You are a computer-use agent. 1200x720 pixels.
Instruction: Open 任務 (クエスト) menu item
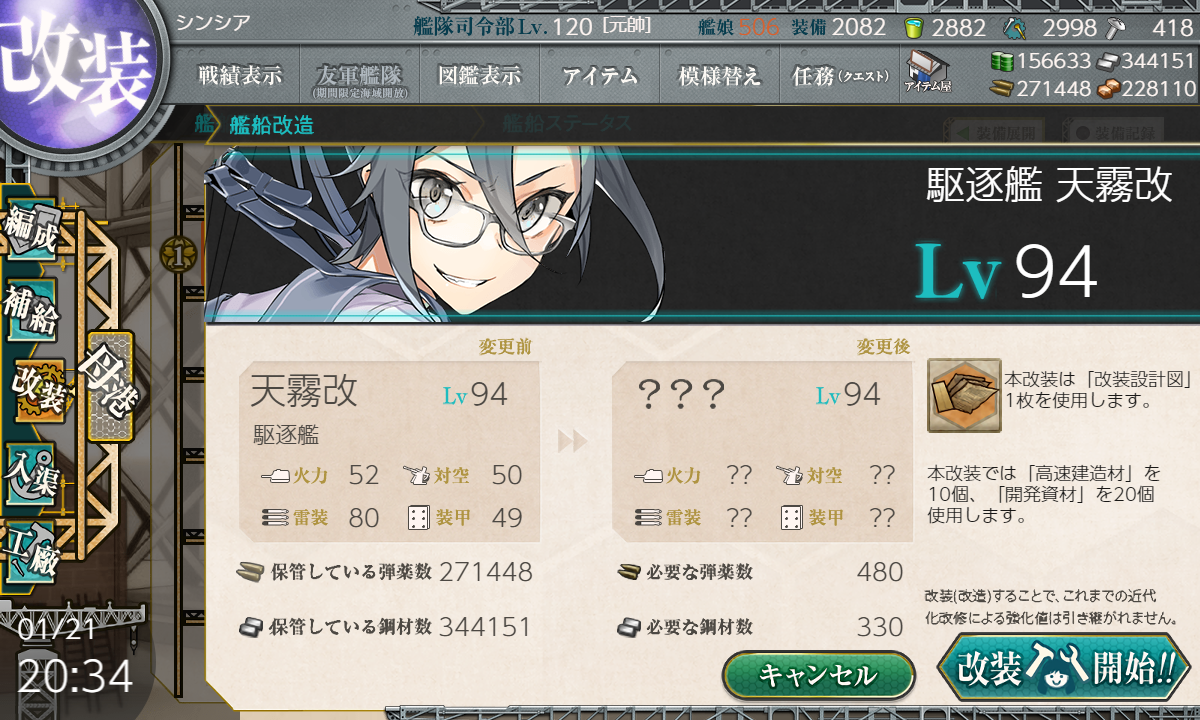point(838,76)
